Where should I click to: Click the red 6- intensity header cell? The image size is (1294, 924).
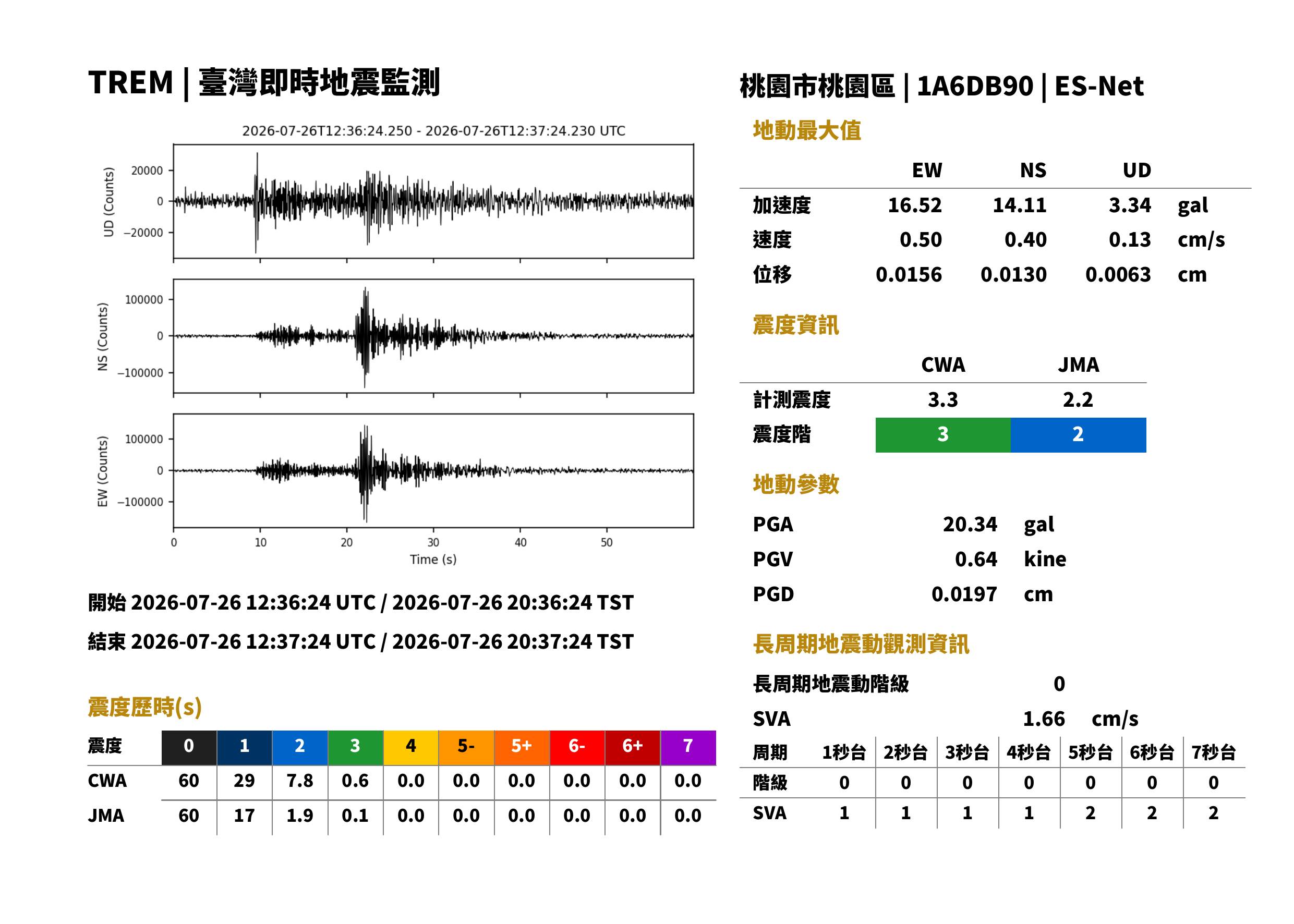(577, 748)
